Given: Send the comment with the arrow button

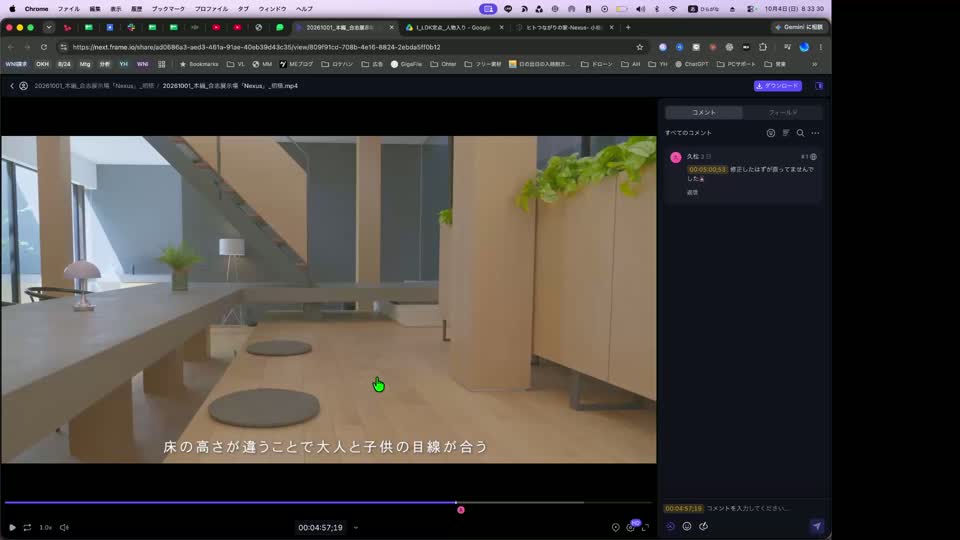Looking at the screenshot, I should [x=817, y=526].
